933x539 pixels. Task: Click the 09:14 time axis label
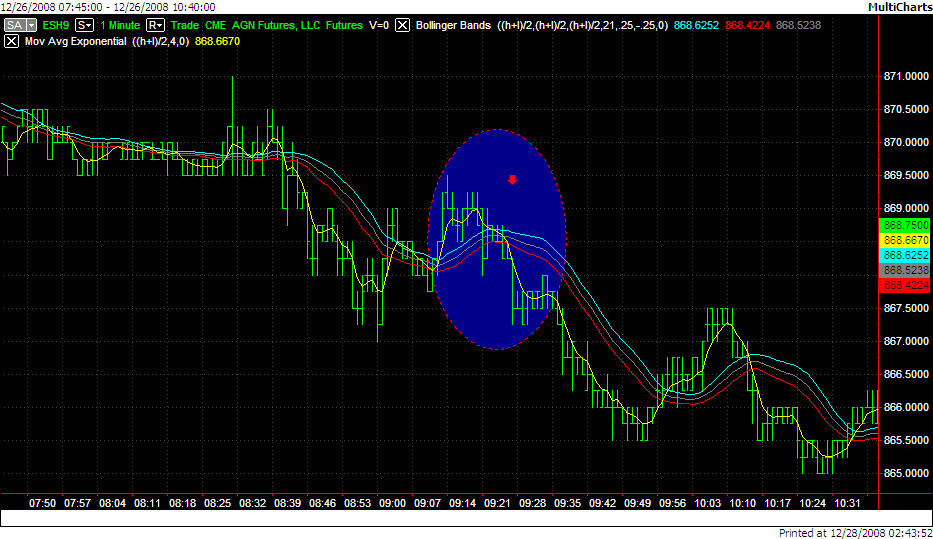462,503
